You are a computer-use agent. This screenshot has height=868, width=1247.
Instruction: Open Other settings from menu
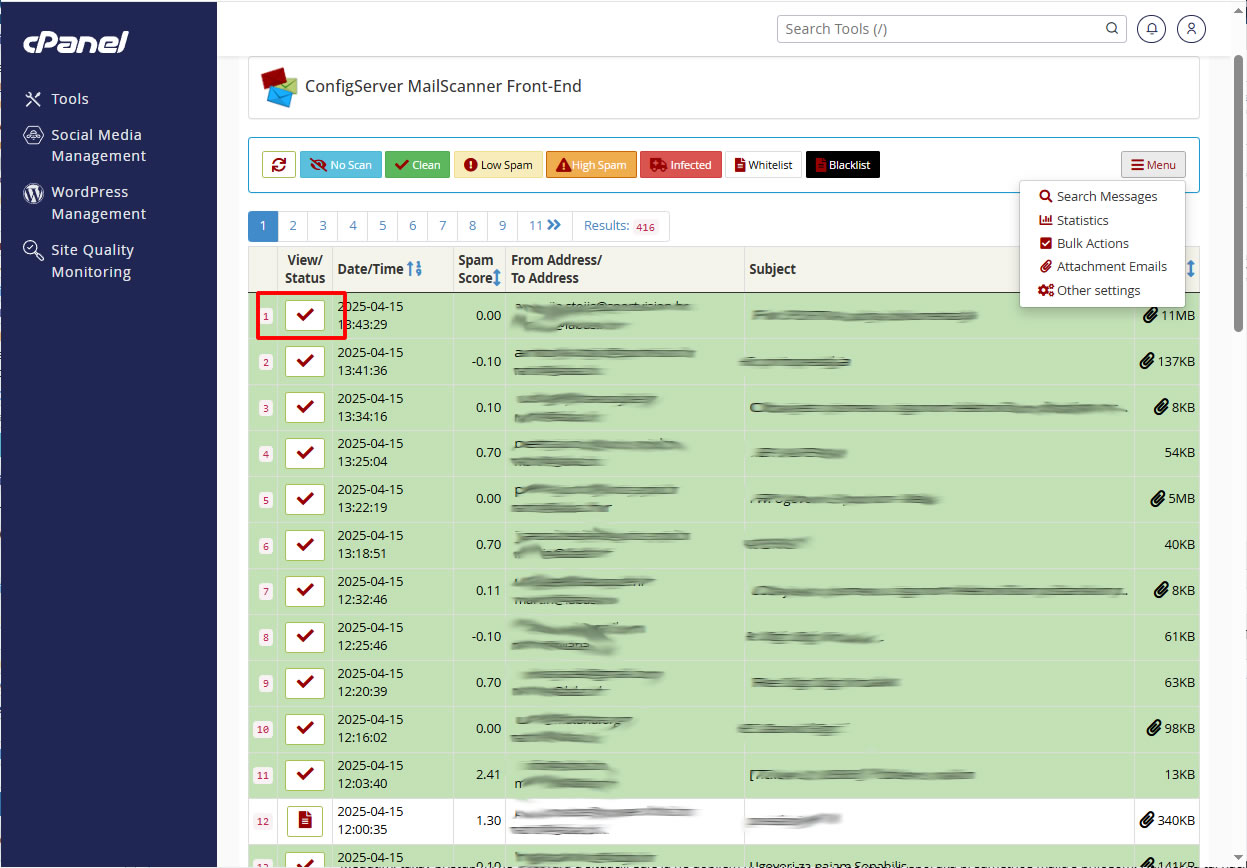(x=1089, y=290)
